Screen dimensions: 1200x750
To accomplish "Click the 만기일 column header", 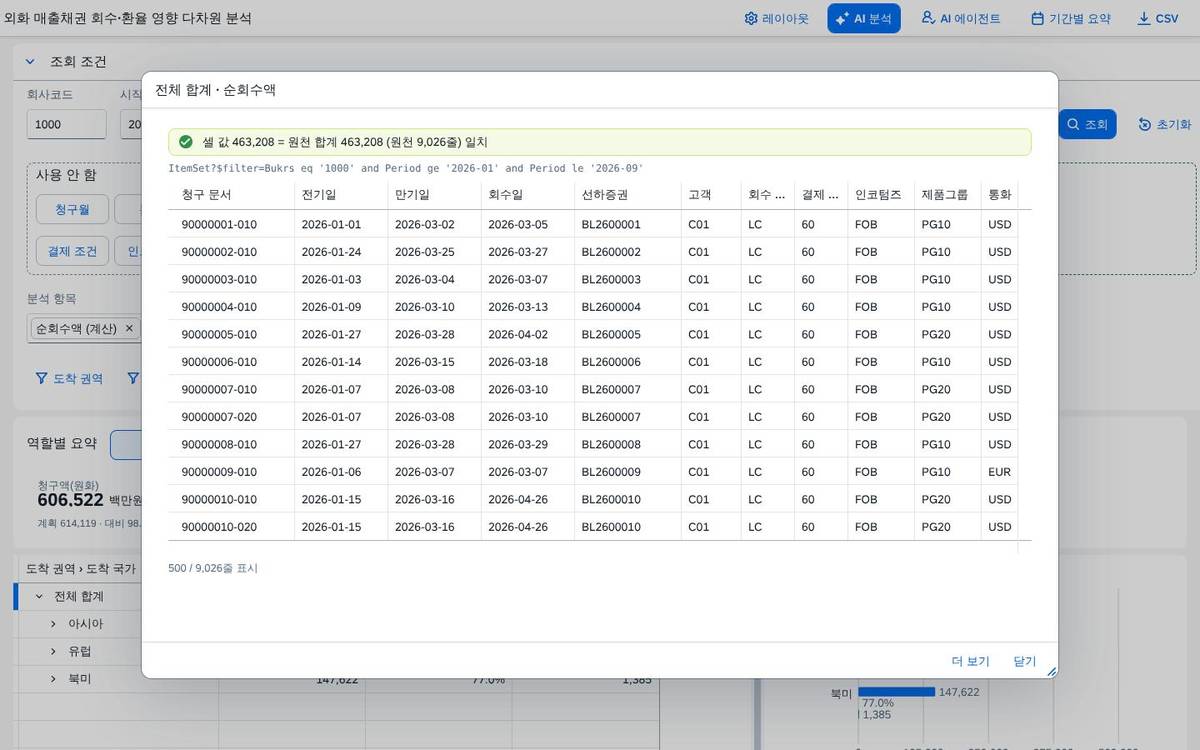I will click(x=434, y=195).
